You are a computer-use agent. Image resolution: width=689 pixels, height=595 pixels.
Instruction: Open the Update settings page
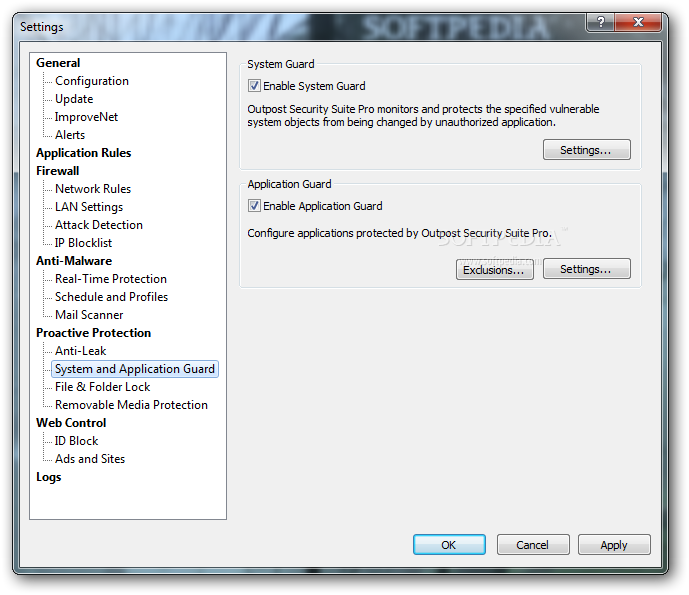[74, 99]
